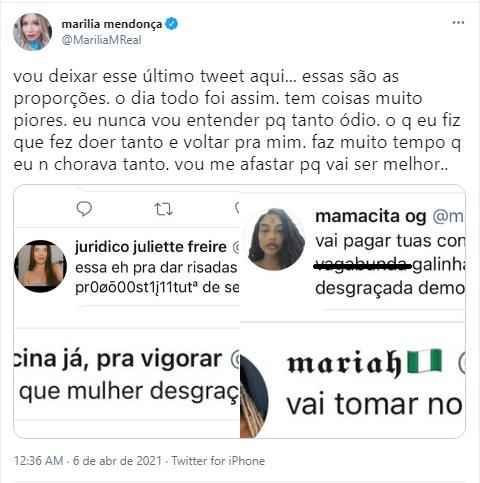Click the mariah gothic-font username
The image size is (480, 483).
pos(345,364)
